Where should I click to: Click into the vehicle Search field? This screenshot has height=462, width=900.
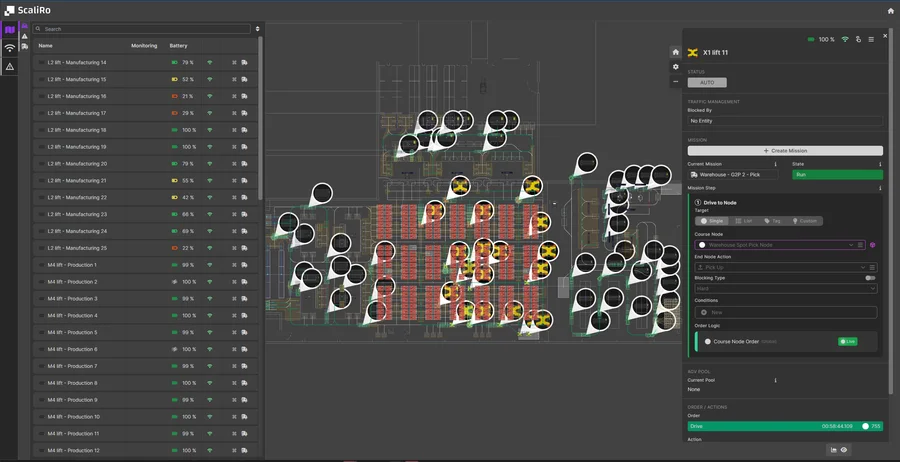point(141,29)
